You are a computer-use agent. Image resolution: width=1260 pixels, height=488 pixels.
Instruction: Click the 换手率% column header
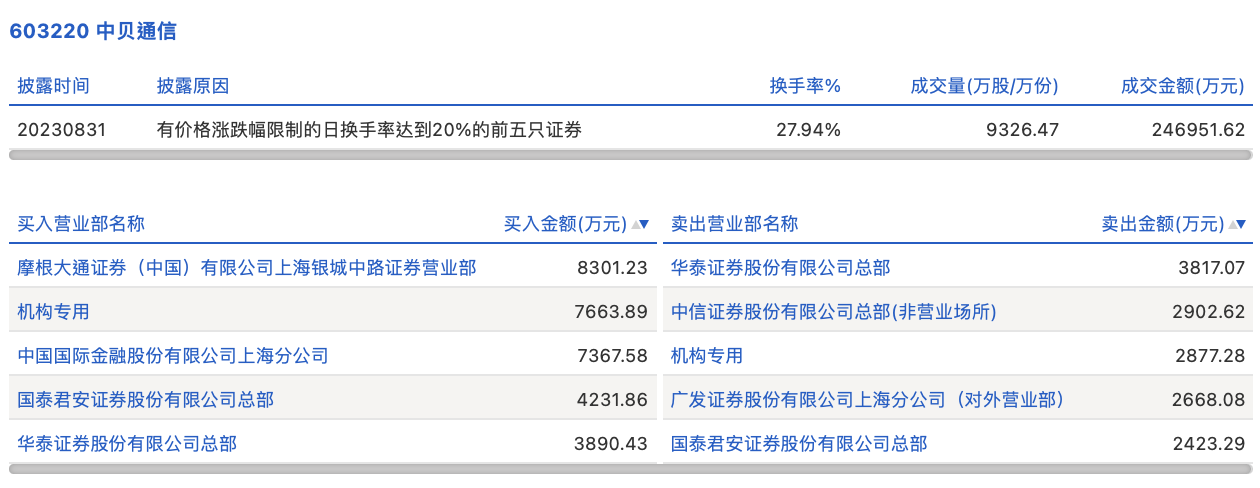click(804, 86)
